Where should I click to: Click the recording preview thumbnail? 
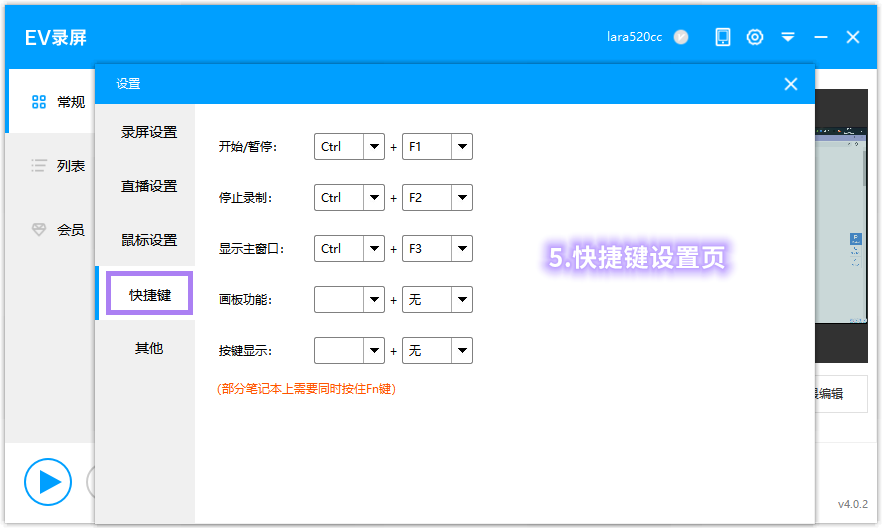pos(840,225)
